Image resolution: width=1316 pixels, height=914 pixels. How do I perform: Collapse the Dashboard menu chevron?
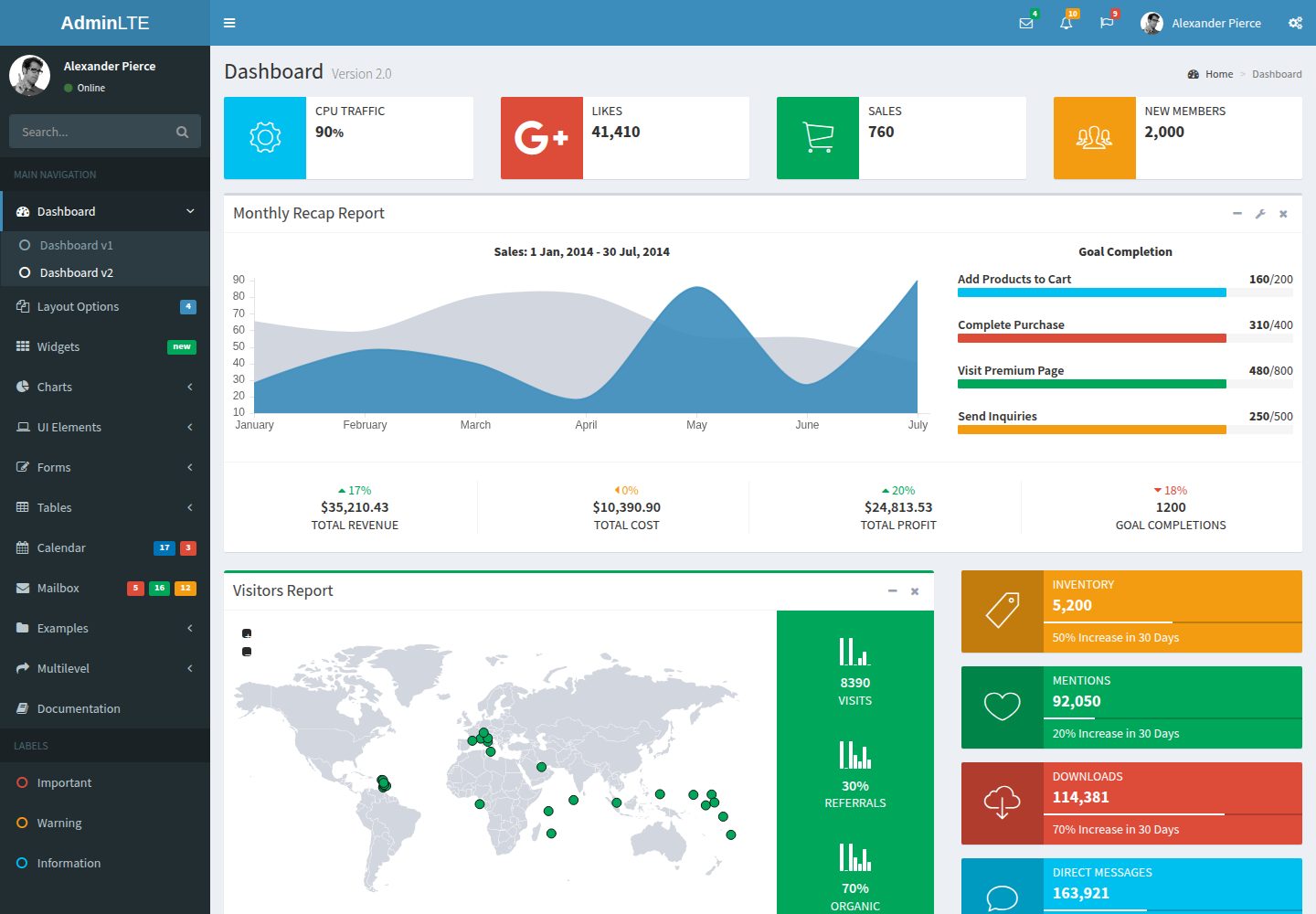pos(190,211)
